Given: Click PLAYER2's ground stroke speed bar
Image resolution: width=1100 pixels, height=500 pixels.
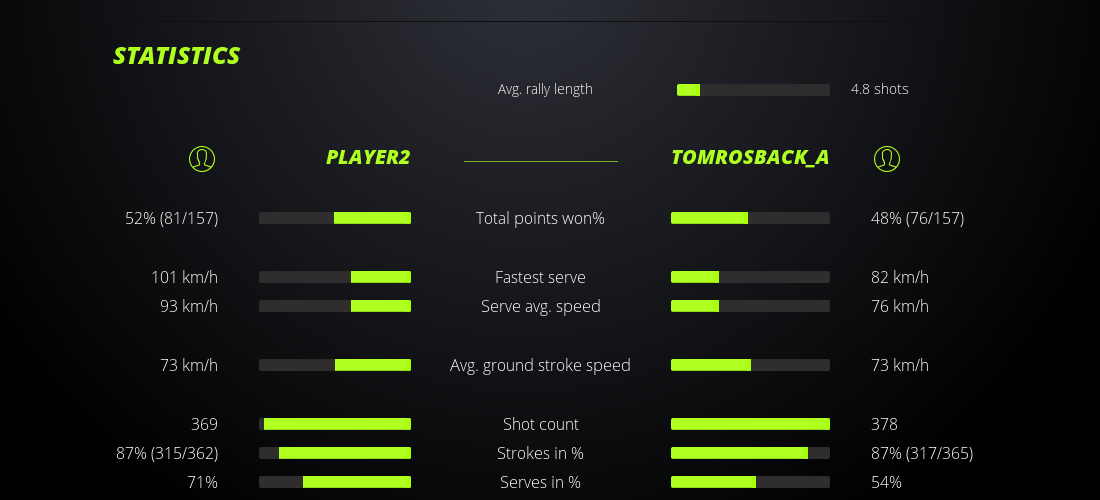Looking at the screenshot, I should click(x=335, y=365).
